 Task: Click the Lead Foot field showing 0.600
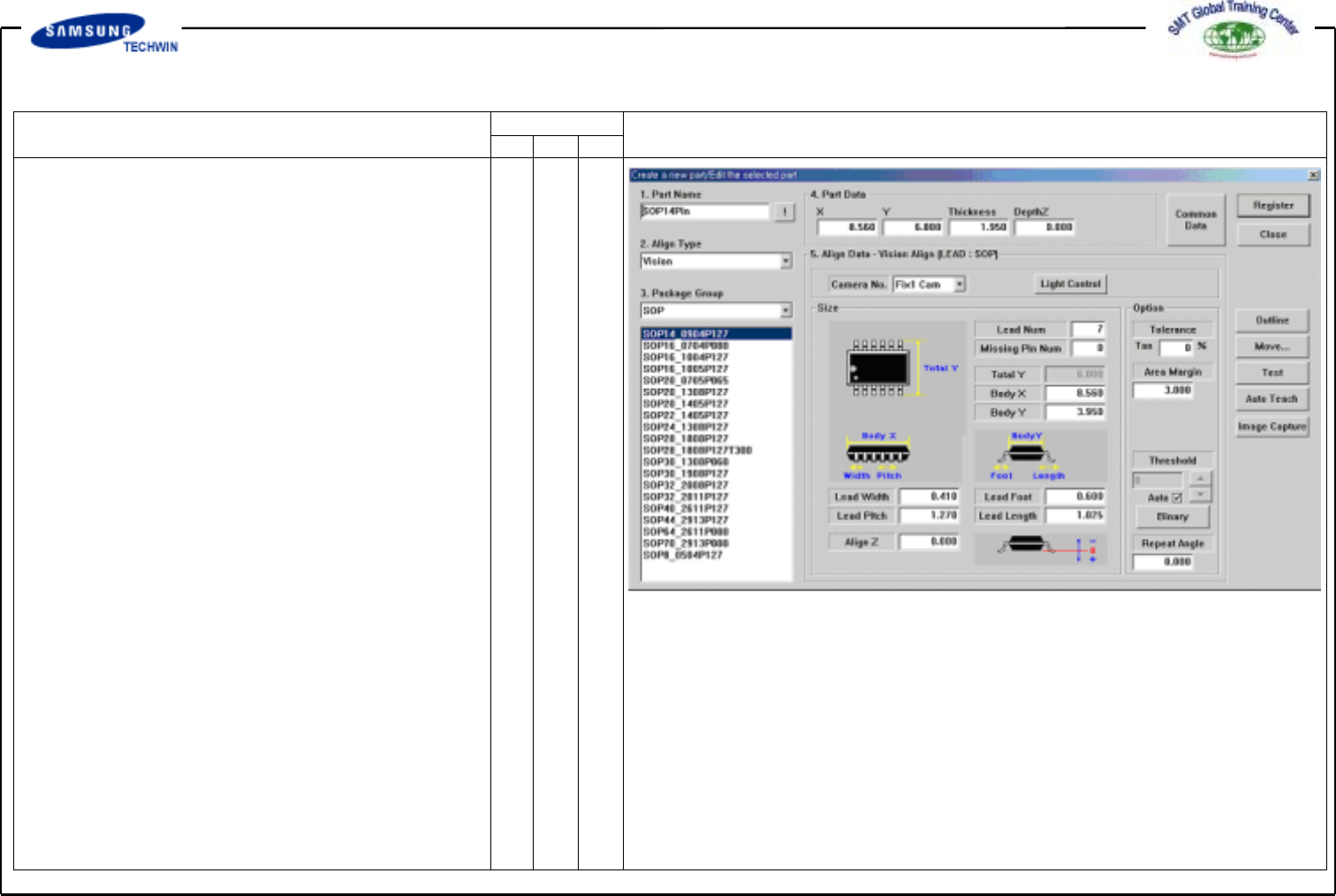pos(1075,497)
